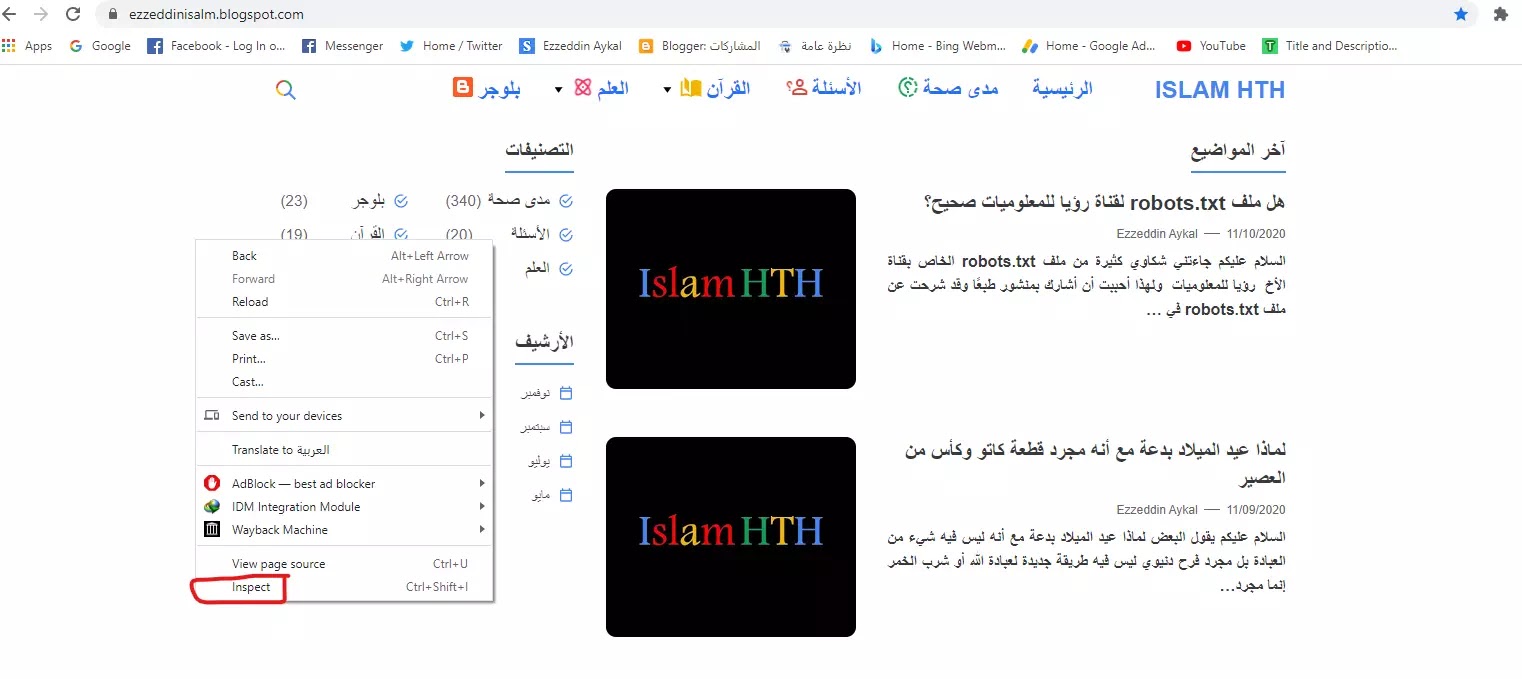Open the لماذا عيد الميلاد بدعة post title

point(1094,465)
